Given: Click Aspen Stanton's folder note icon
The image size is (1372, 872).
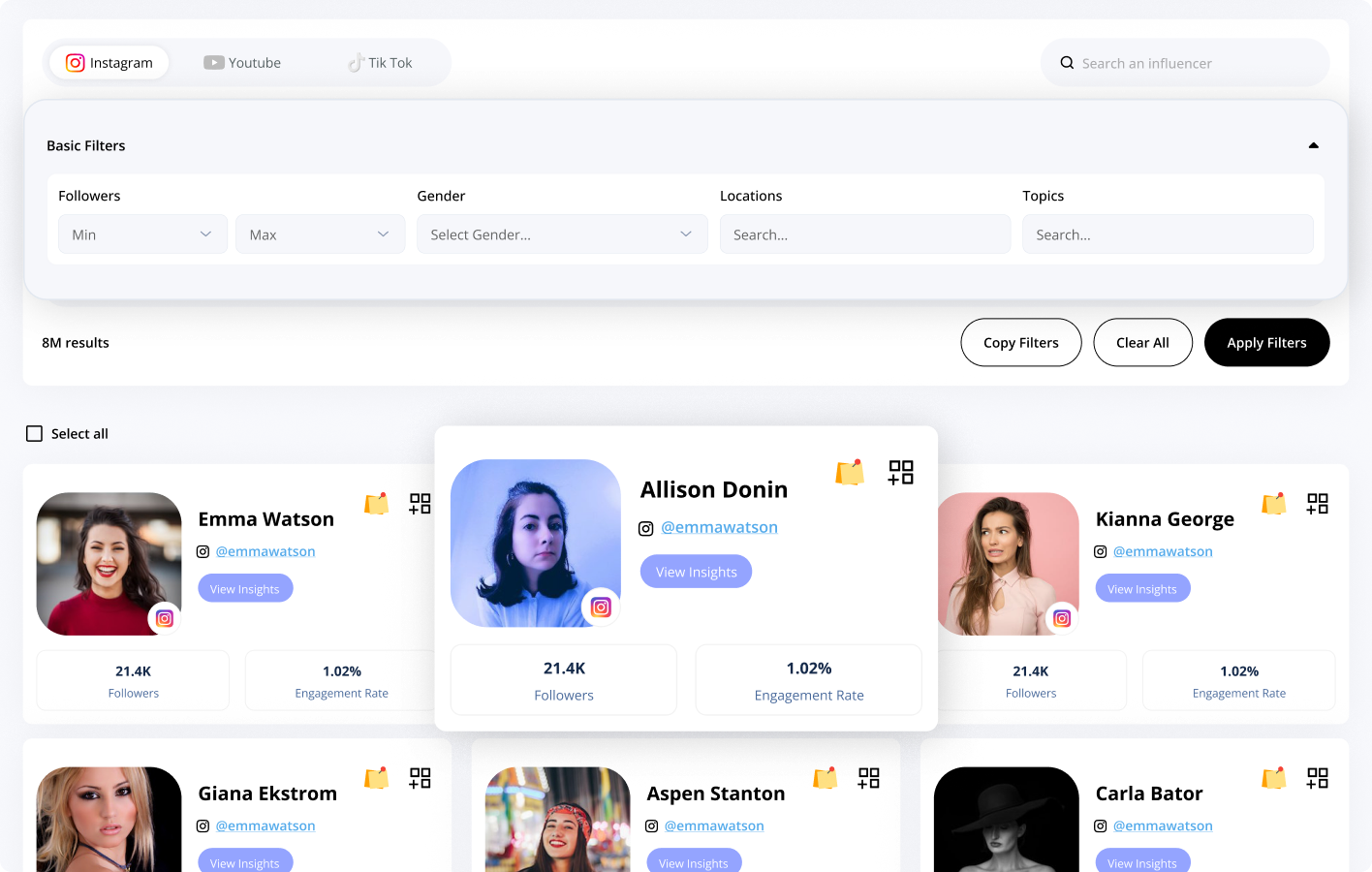Looking at the screenshot, I should tap(826, 778).
